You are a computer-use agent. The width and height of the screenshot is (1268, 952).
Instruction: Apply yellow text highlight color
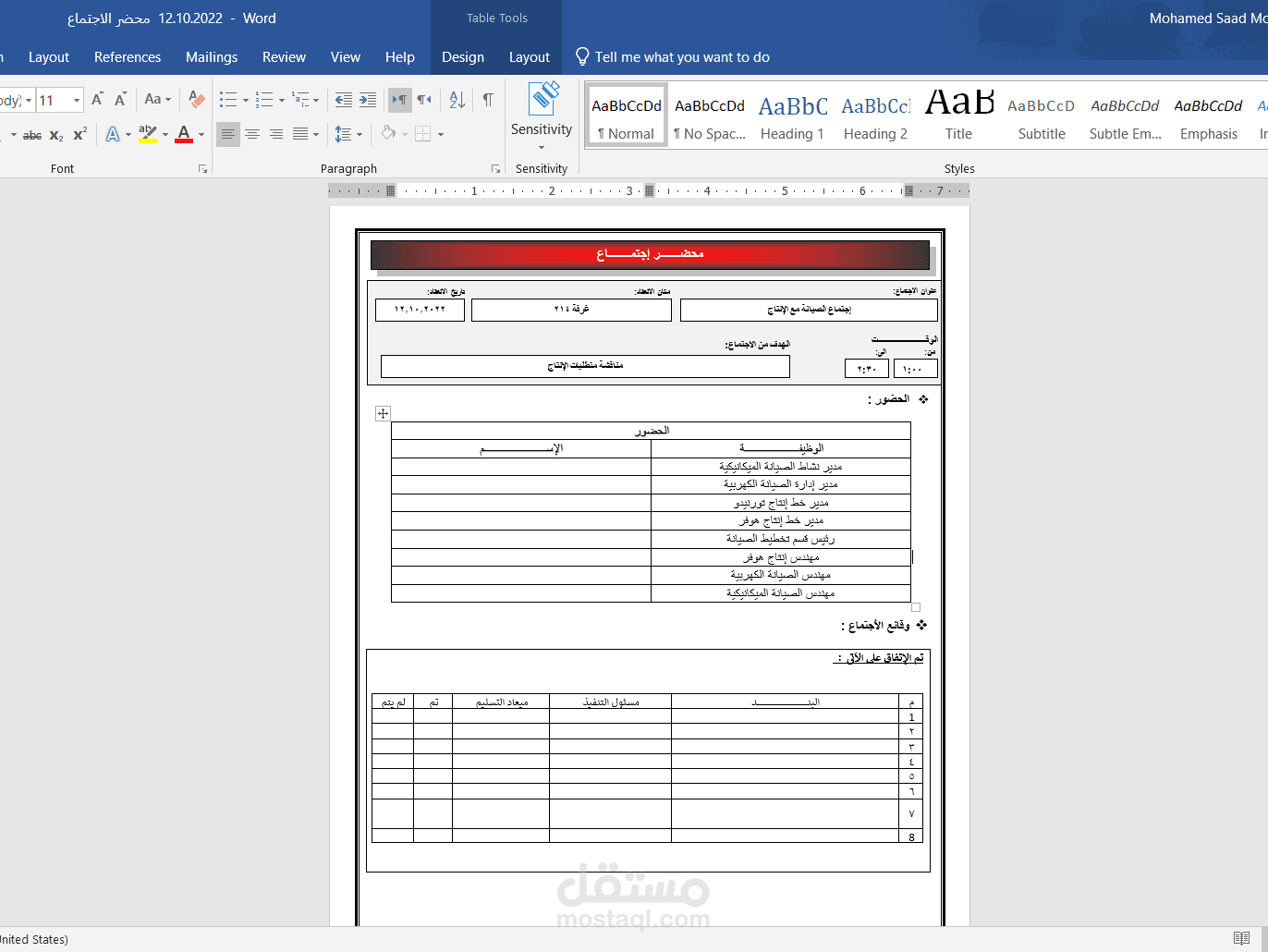pyautogui.click(x=147, y=135)
